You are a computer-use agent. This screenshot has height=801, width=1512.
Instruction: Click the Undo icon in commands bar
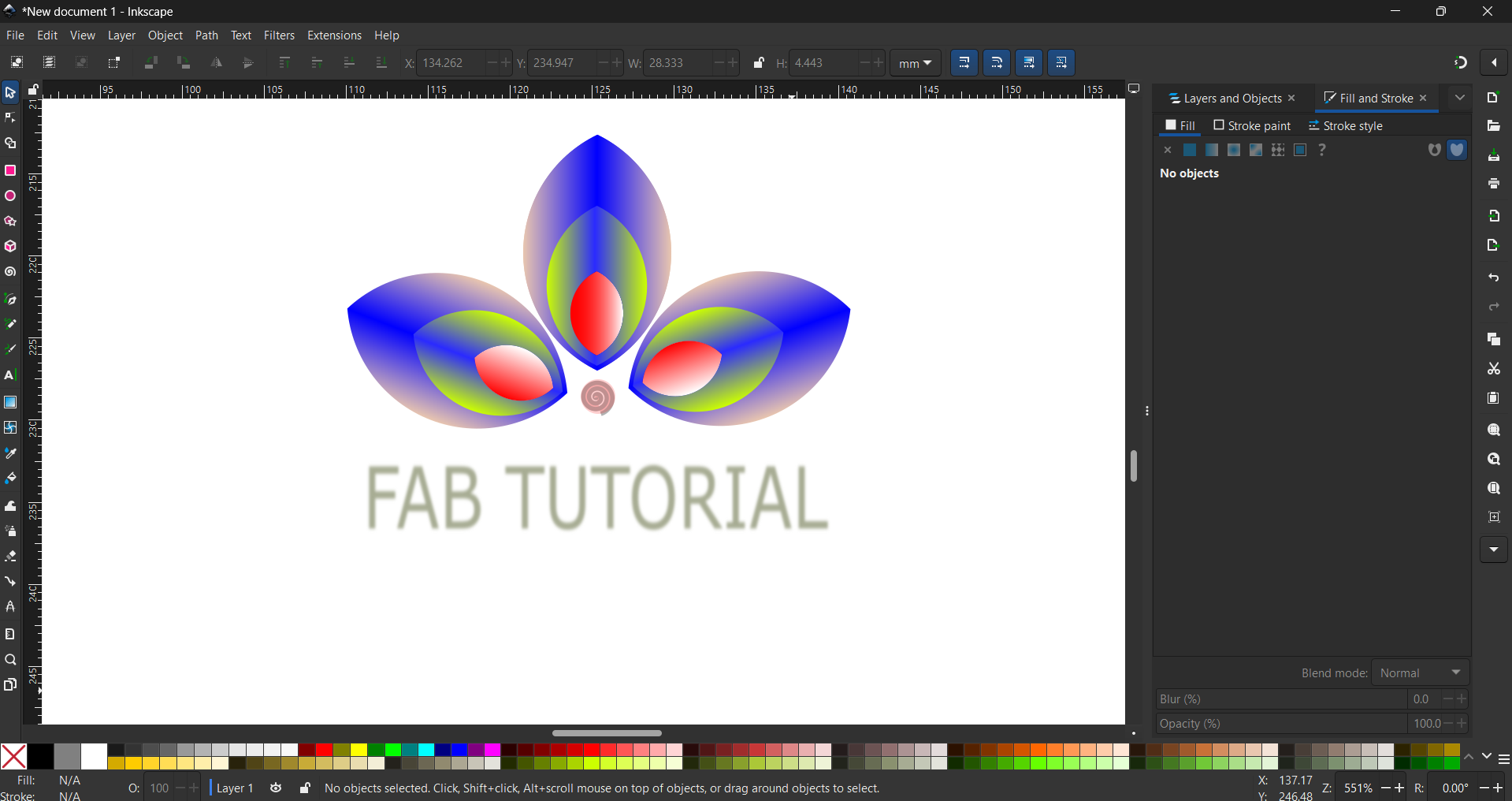(1494, 278)
